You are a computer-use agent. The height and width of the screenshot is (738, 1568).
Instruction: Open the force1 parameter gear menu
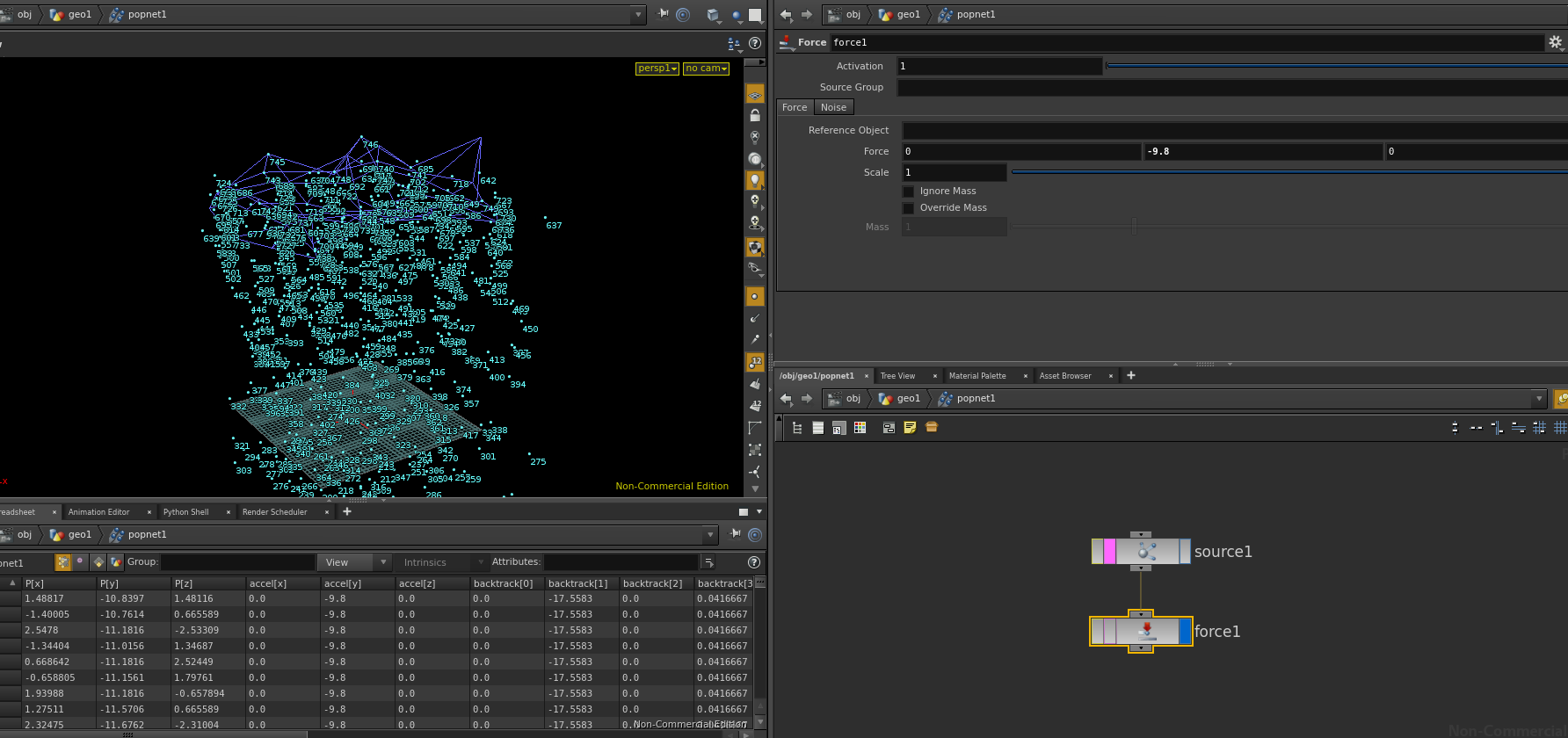tap(1555, 42)
